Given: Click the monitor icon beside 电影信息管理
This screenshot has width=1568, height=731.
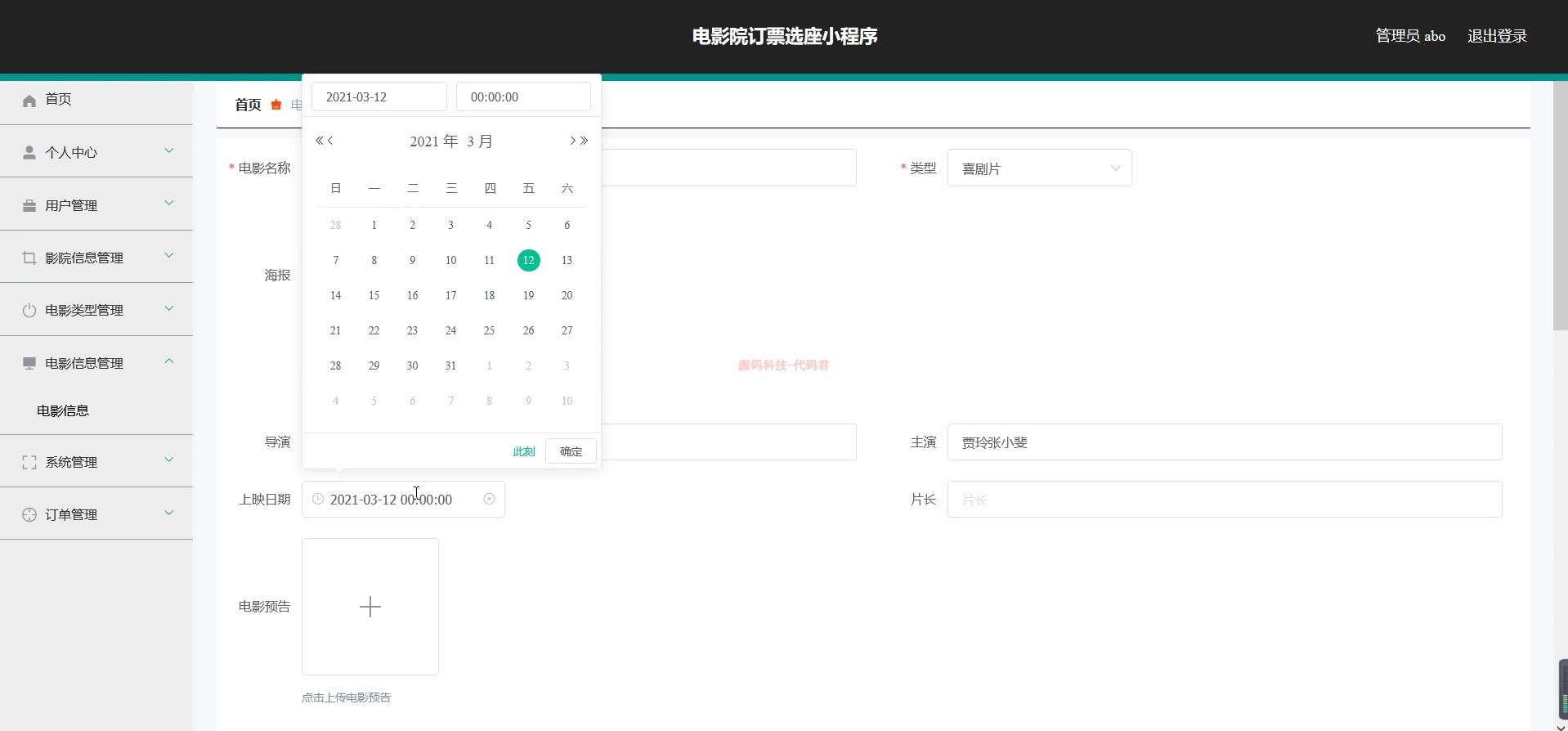Looking at the screenshot, I should pyautogui.click(x=29, y=364).
